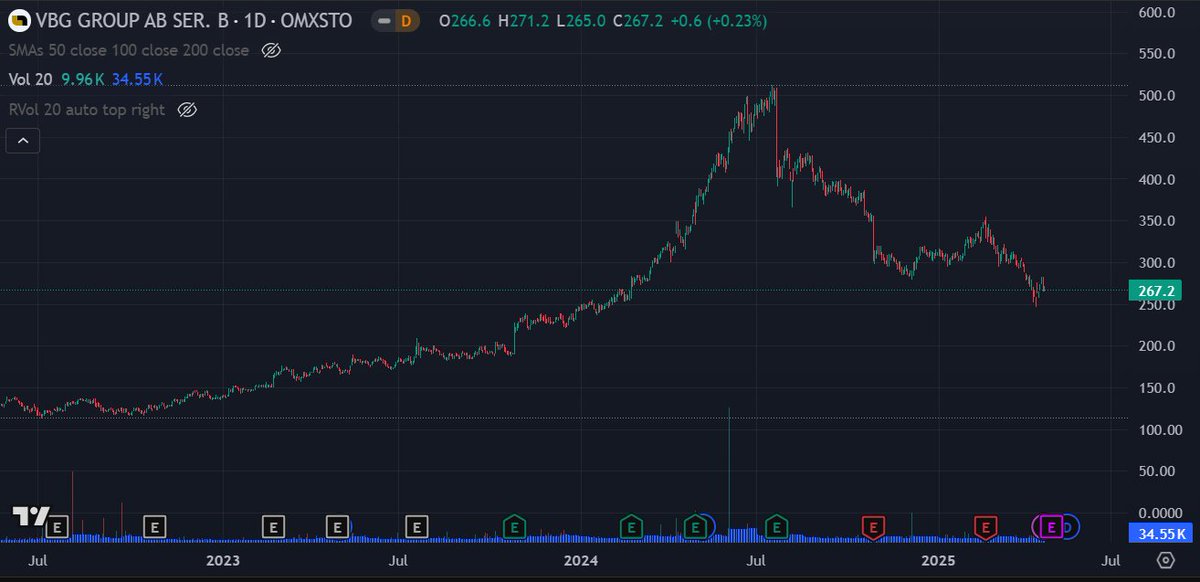Image resolution: width=1200 pixels, height=582 pixels.
Task: Click the purple earnings E marker
Action: [x=1051, y=526]
